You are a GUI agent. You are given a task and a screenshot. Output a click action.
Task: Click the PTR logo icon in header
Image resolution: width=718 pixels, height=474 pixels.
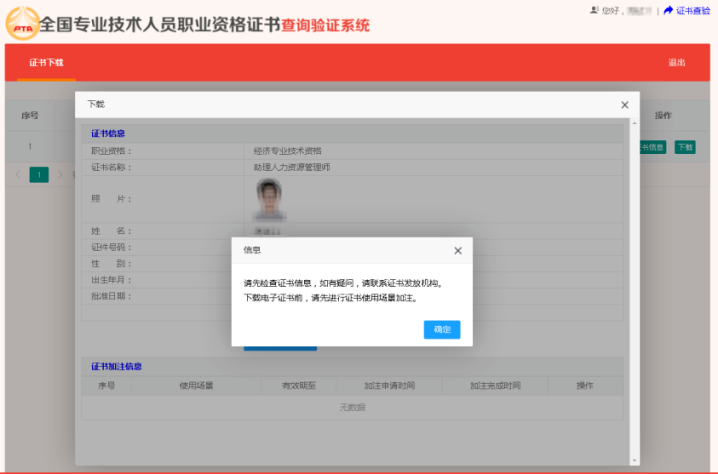(x=22, y=24)
